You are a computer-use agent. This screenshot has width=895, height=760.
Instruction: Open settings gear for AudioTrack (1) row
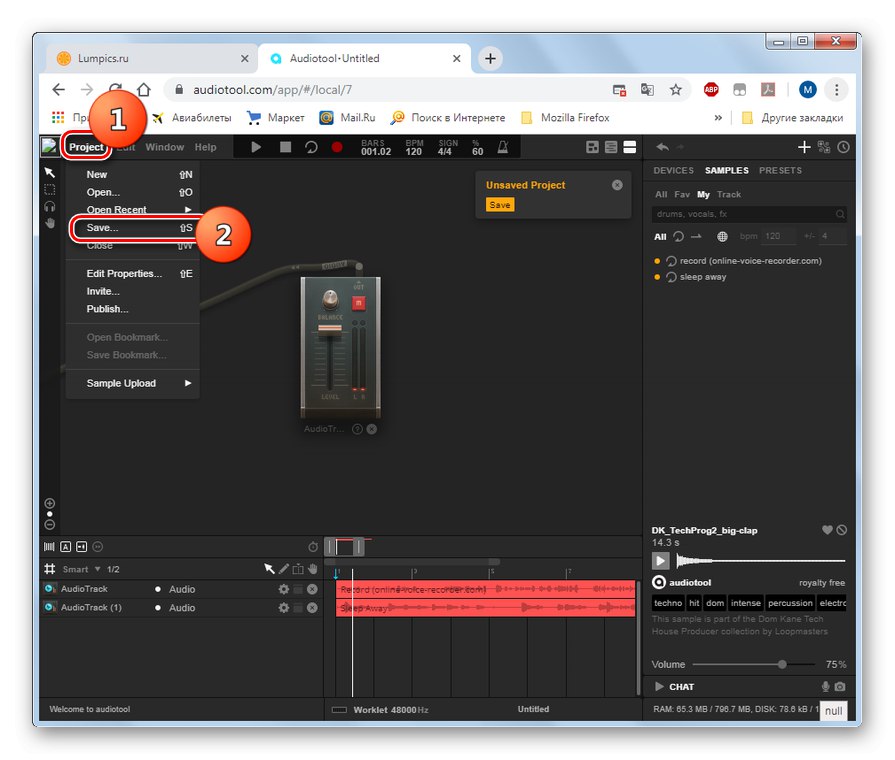coord(283,608)
